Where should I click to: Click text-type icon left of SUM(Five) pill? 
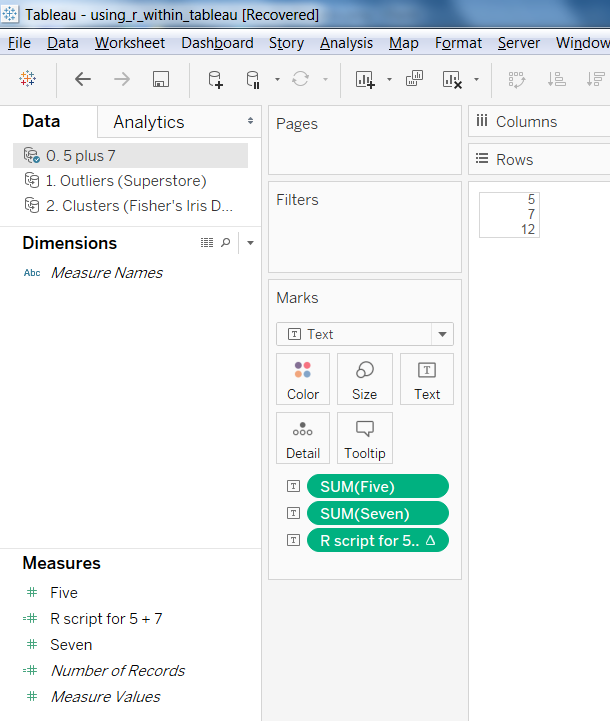click(x=293, y=486)
